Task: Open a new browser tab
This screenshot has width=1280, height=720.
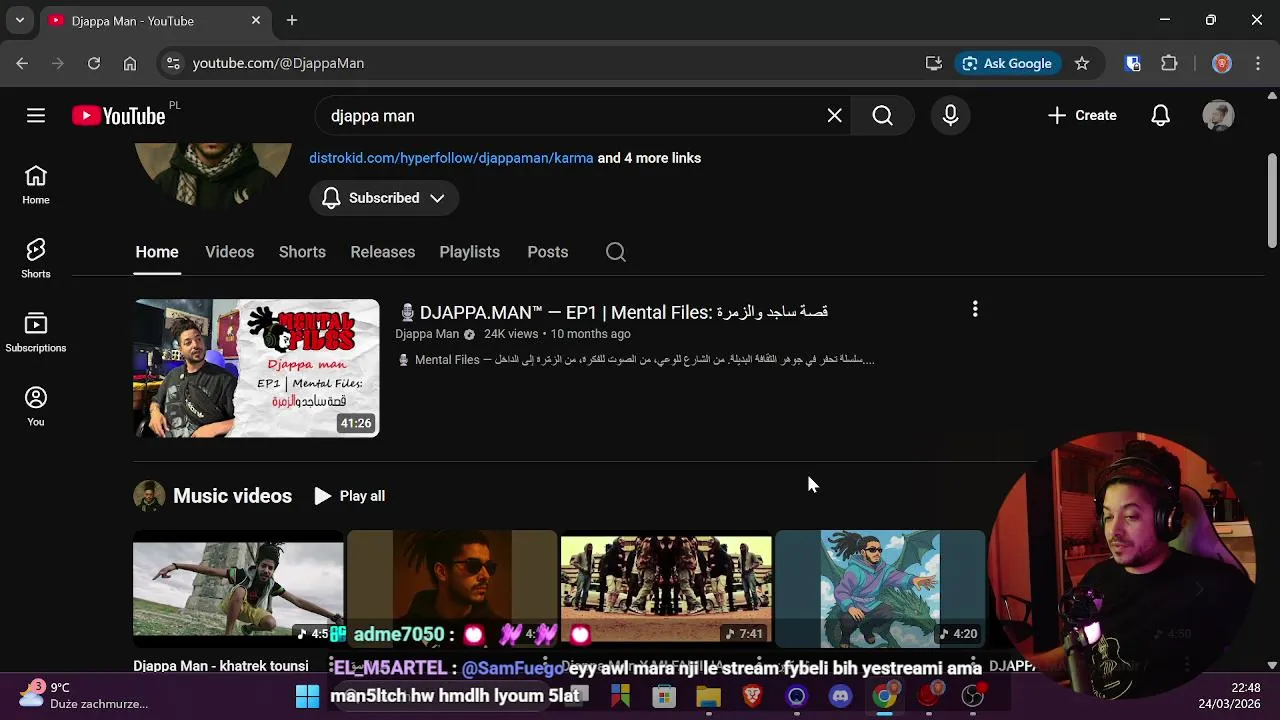Action: point(292,20)
